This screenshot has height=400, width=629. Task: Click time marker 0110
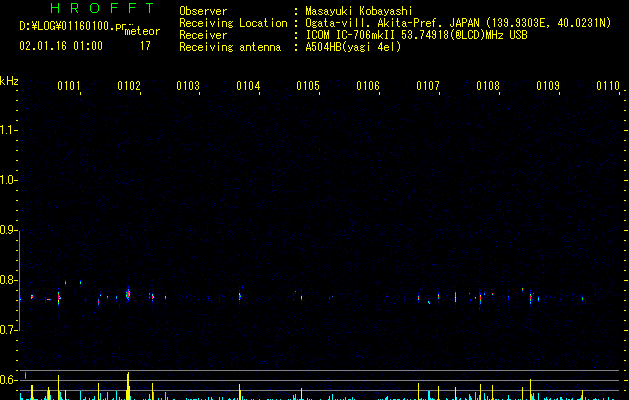click(608, 86)
